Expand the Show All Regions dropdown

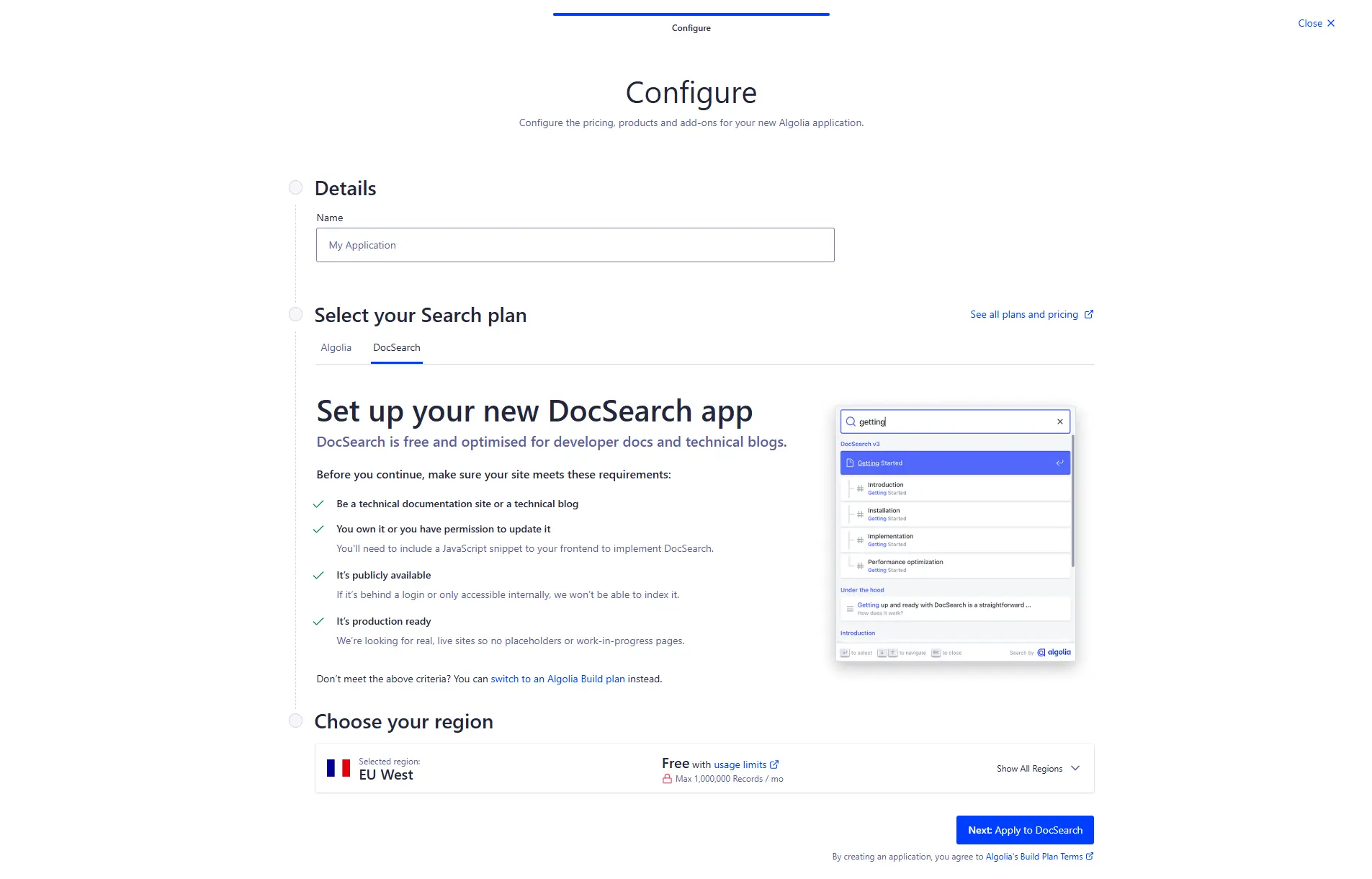1038,768
